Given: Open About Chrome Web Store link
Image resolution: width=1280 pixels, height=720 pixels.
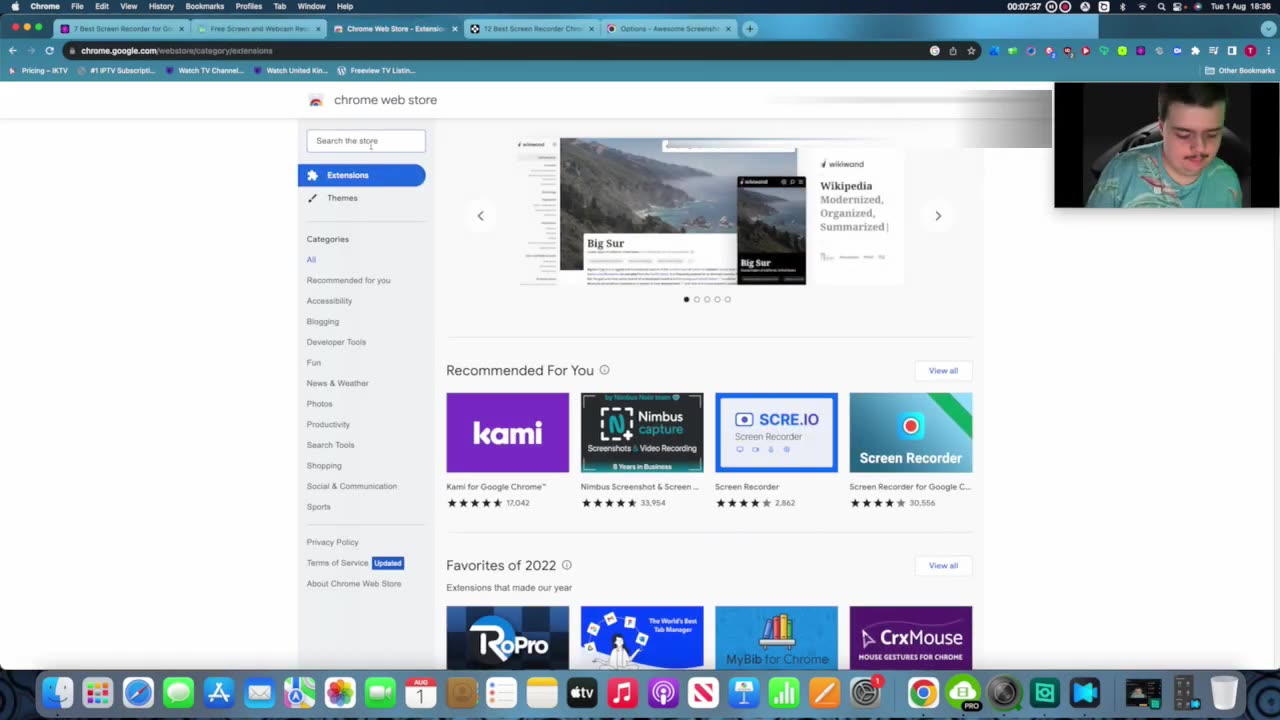Looking at the screenshot, I should 353,584.
